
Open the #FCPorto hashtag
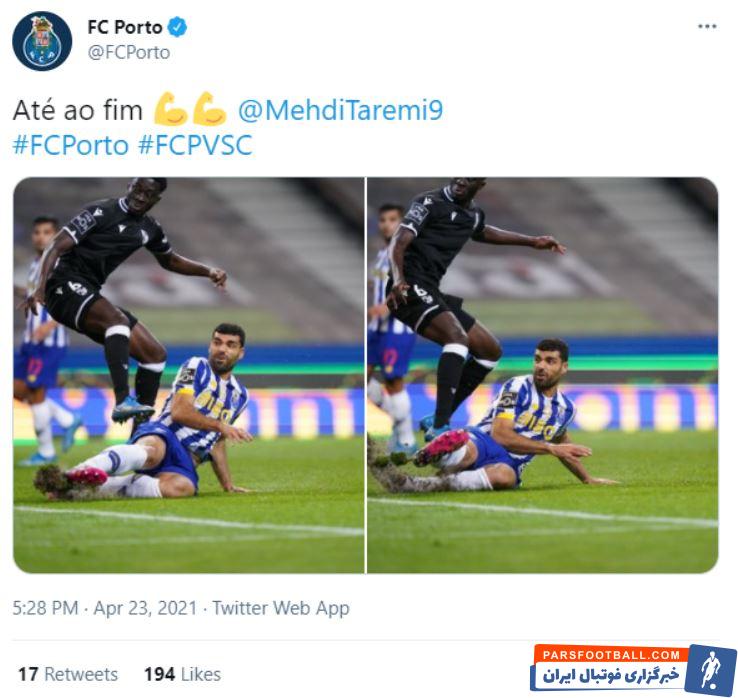click(71, 144)
